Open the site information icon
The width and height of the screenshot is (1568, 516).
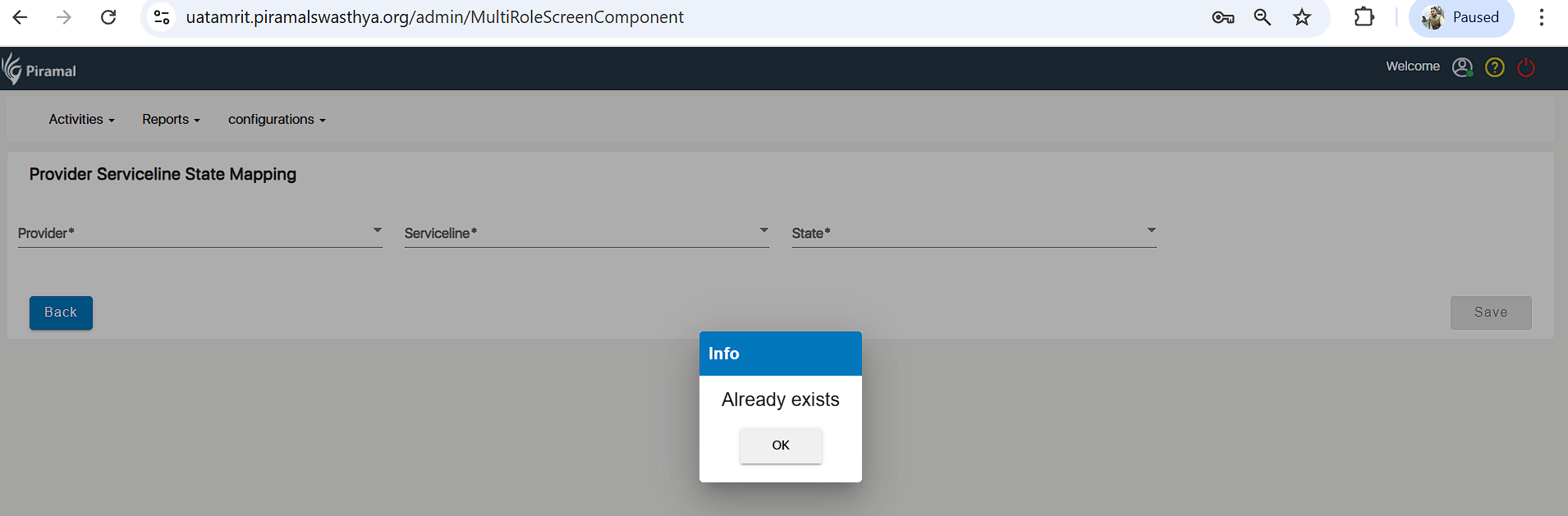162,17
